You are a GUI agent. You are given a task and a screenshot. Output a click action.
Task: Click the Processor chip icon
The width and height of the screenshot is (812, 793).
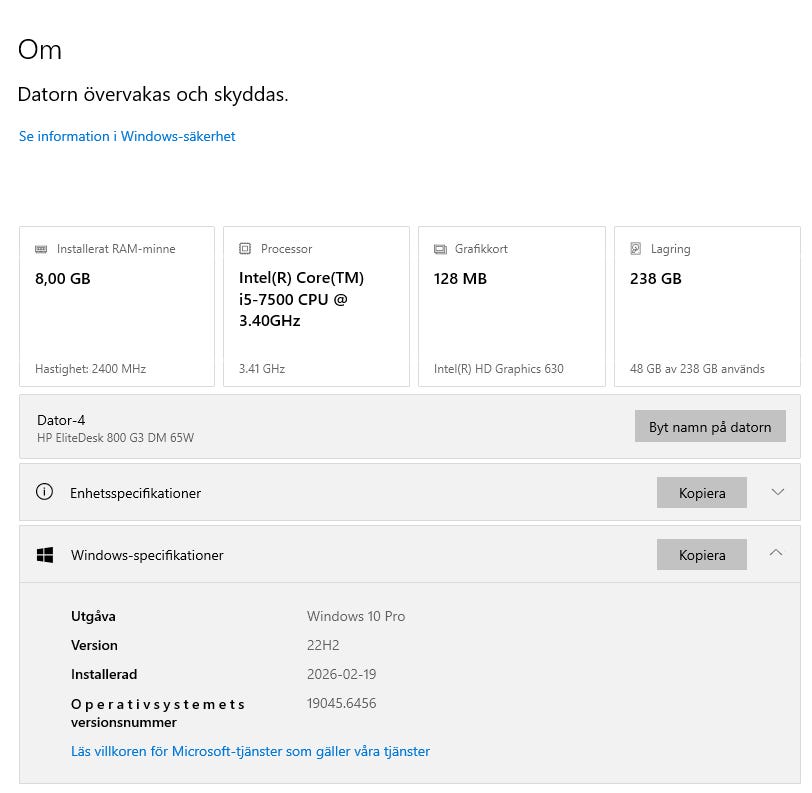click(x=245, y=249)
